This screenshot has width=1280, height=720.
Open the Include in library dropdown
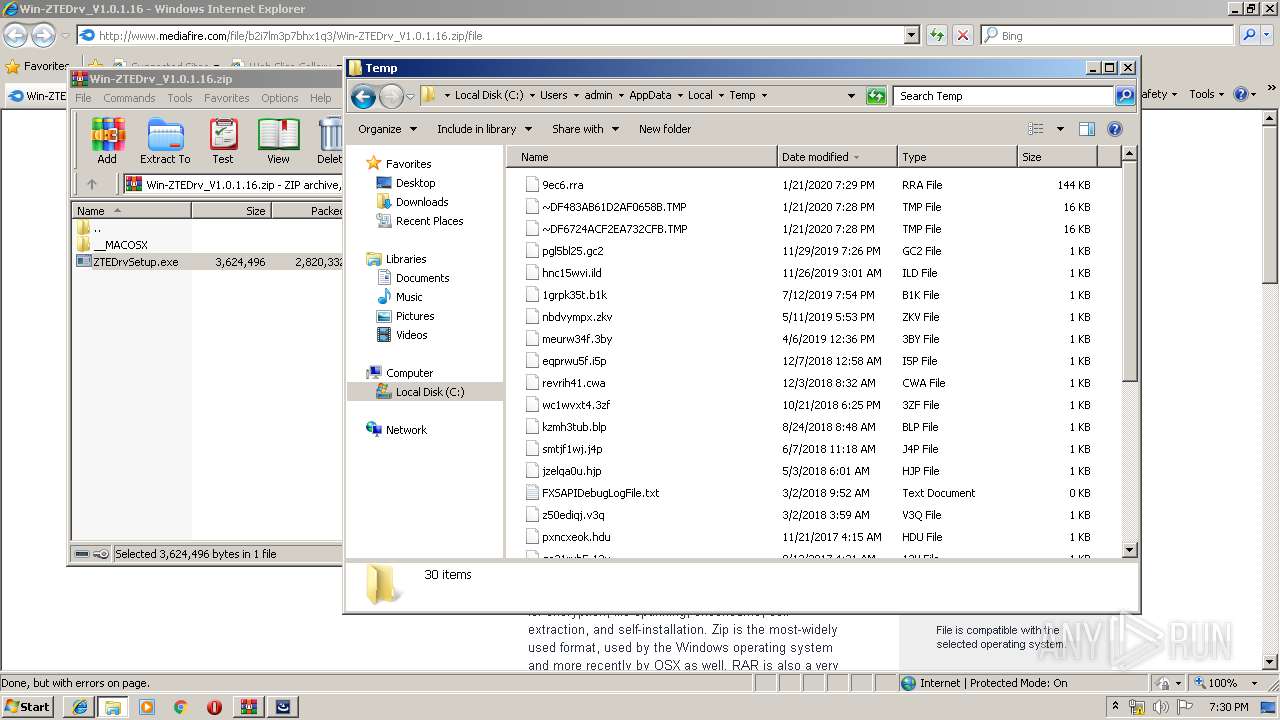point(484,129)
